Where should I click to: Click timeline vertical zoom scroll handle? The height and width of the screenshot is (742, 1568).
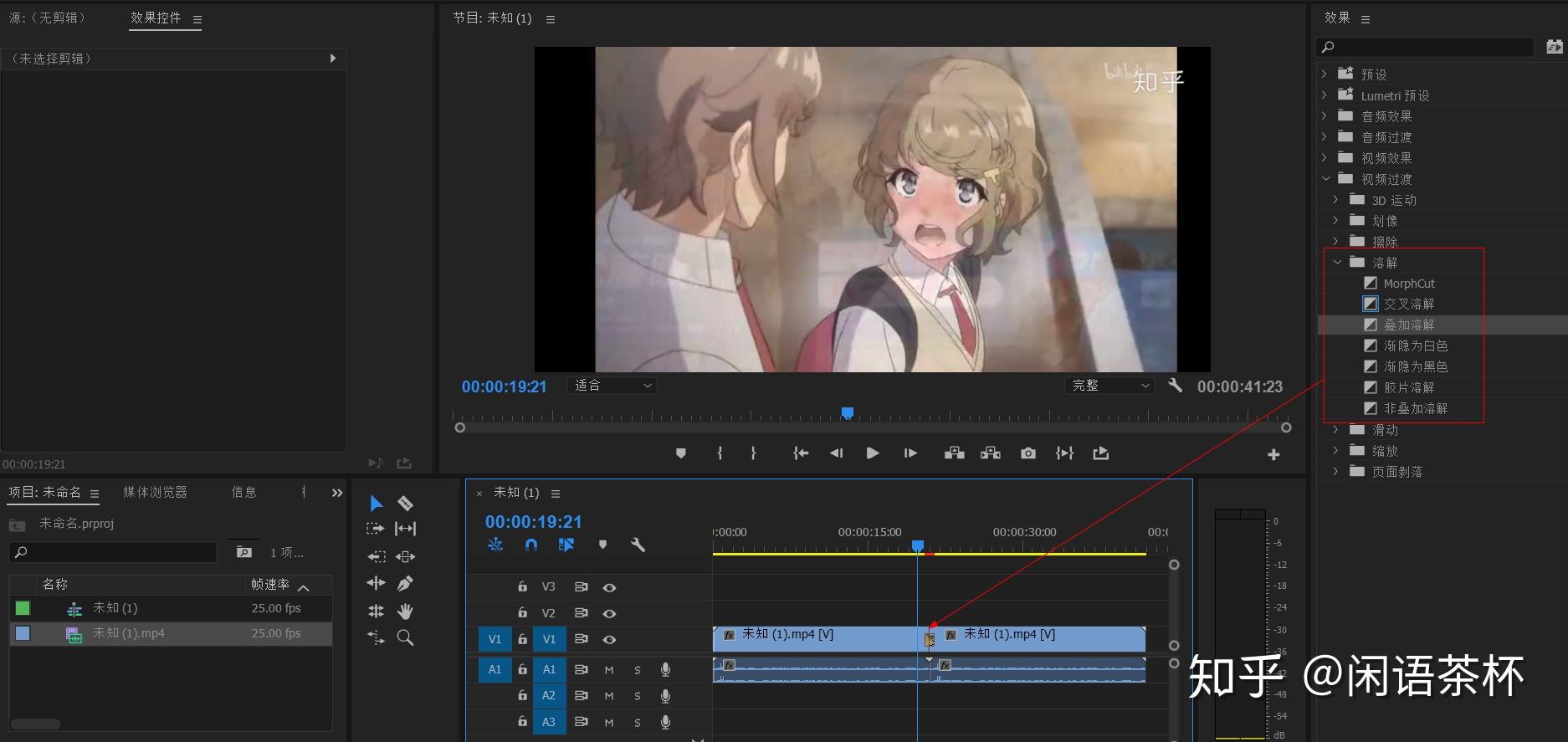pos(1174,565)
